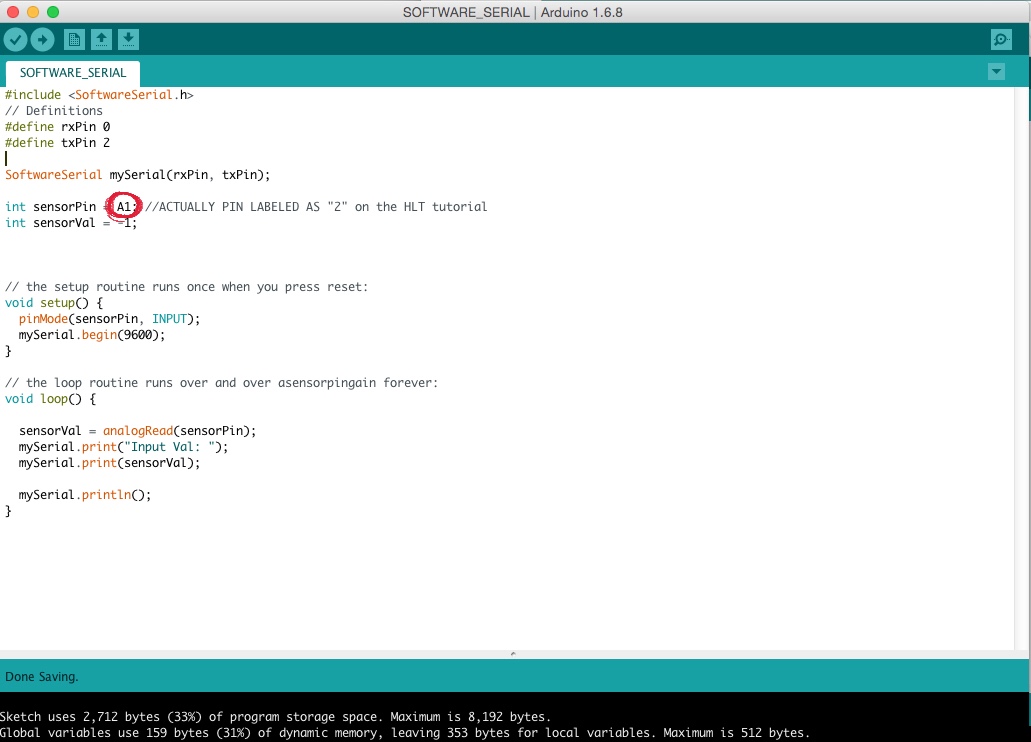Image resolution: width=1031 pixels, height=742 pixels.
Task: Expand the tab options dropdown arrow
Action: 996,72
